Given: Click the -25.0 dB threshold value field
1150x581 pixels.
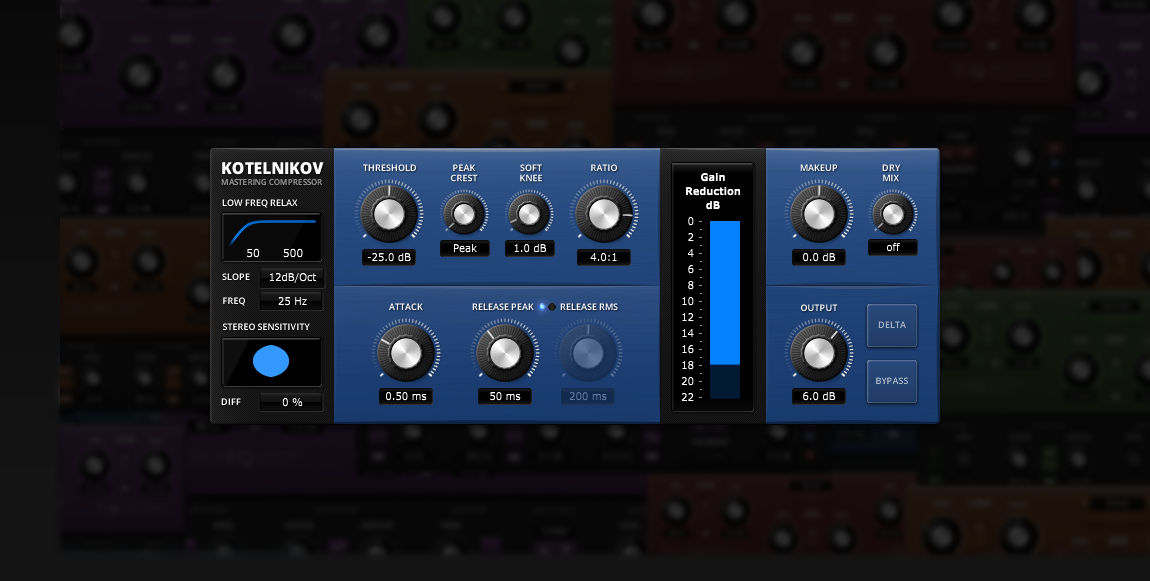Looking at the screenshot, I should click(389, 257).
